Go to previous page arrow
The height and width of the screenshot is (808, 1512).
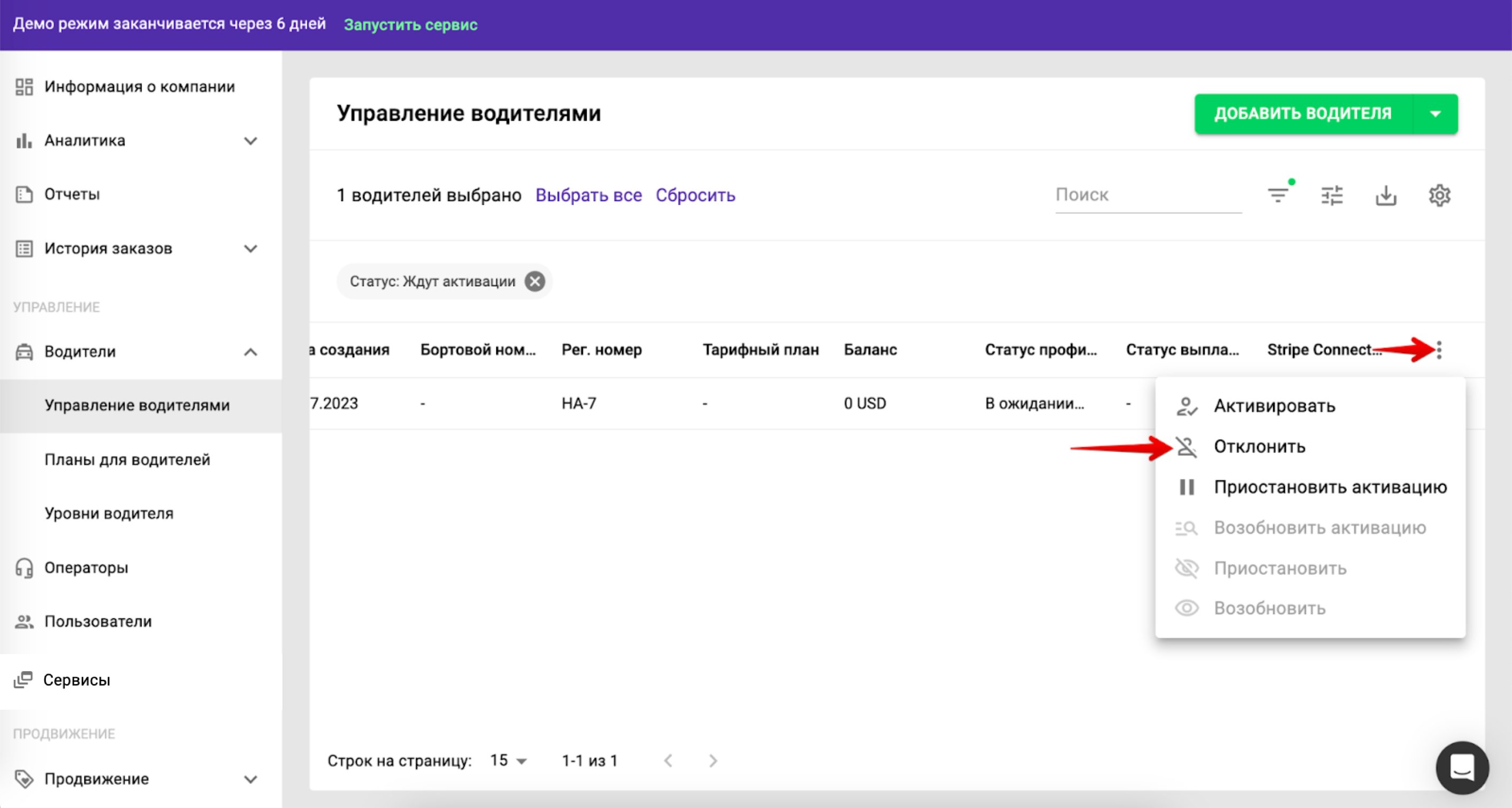point(668,761)
